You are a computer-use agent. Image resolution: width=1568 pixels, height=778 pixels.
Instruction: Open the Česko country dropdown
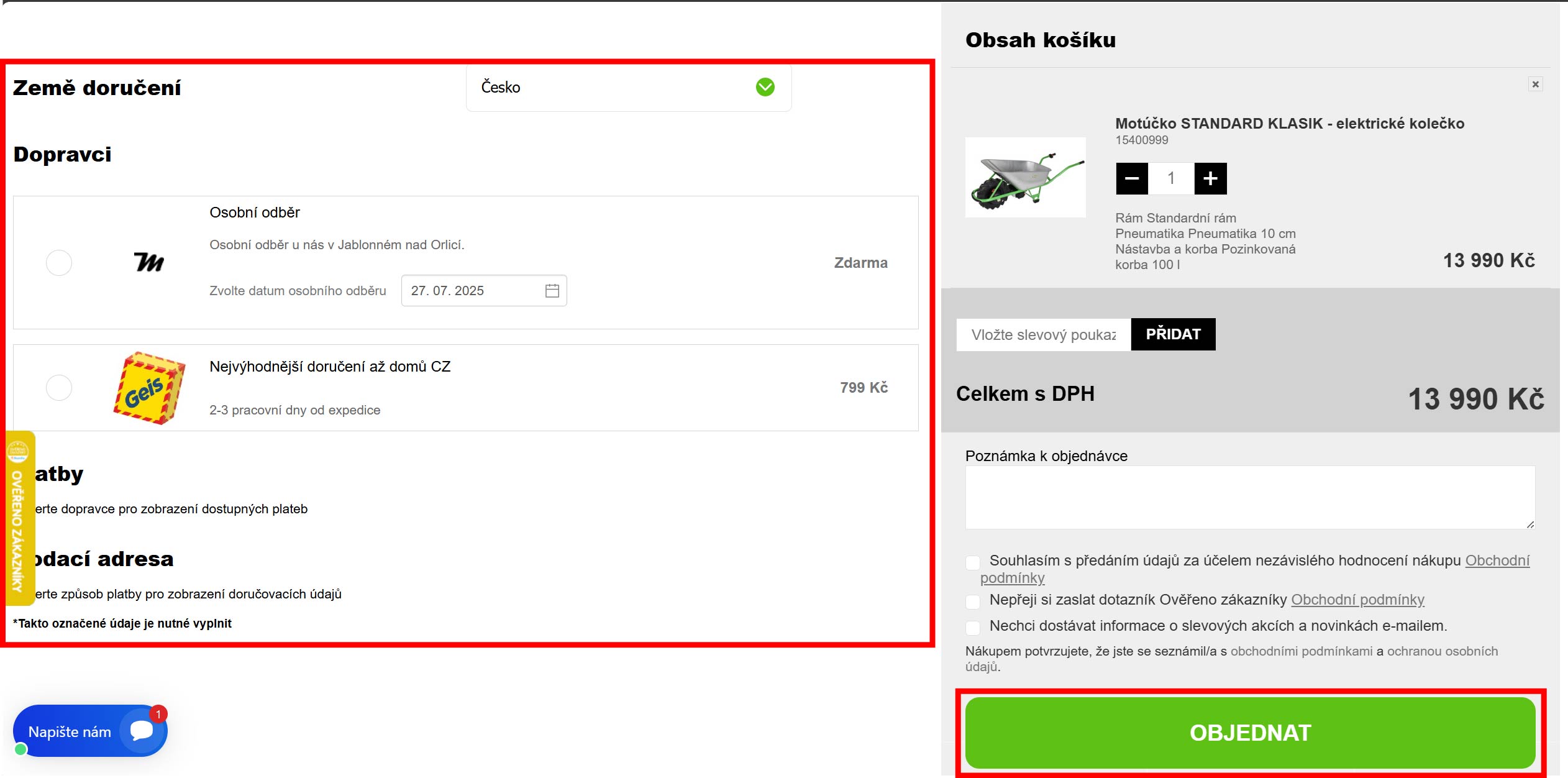tap(627, 88)
